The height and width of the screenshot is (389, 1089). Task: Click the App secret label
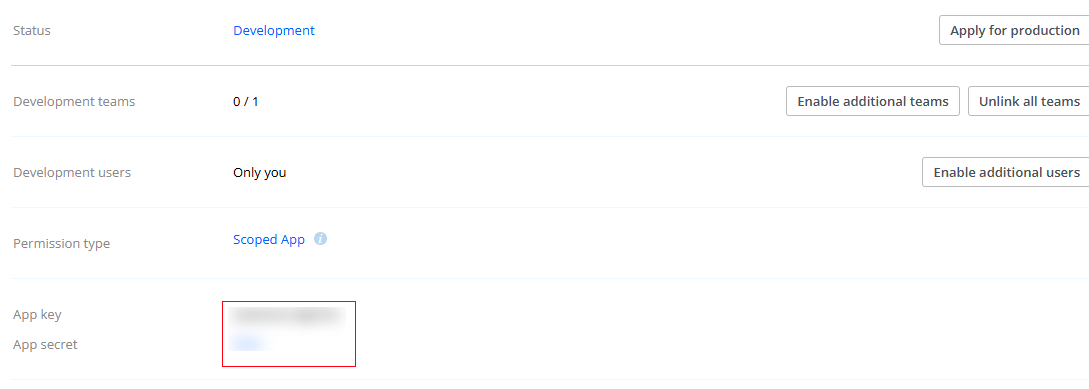[x=45, y=345]
